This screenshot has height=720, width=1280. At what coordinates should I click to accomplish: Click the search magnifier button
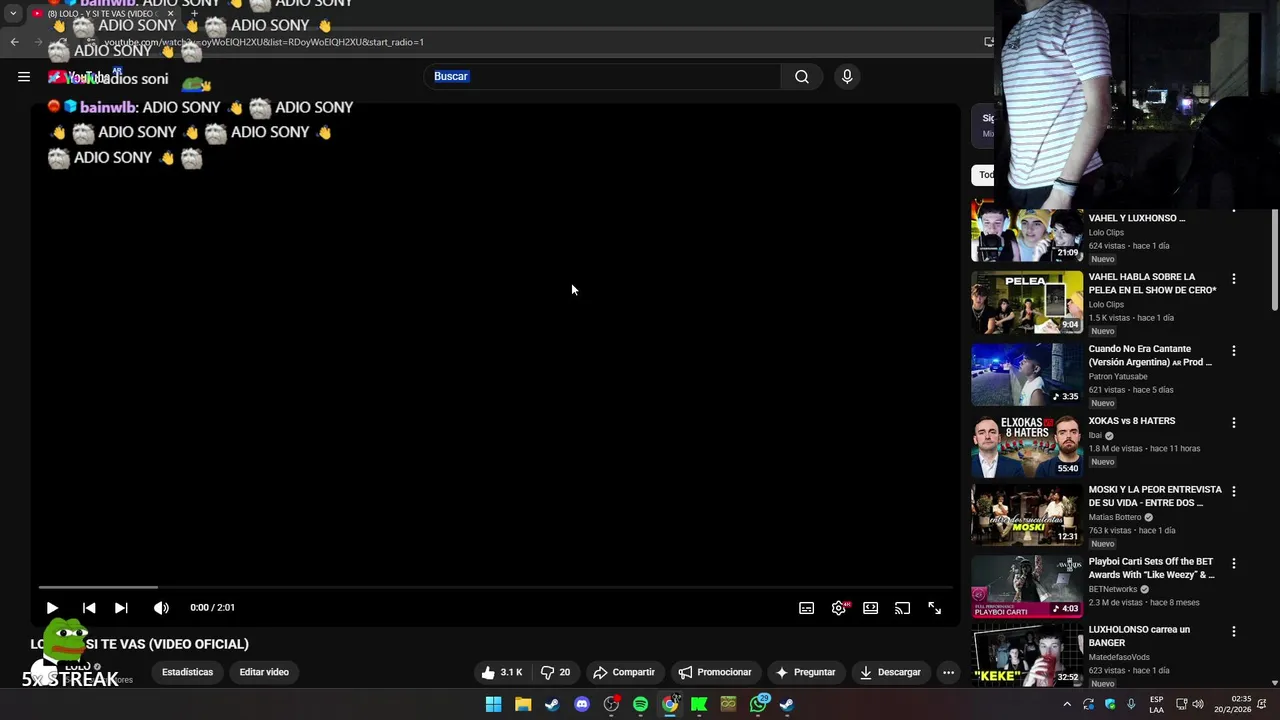pos(802,77)
